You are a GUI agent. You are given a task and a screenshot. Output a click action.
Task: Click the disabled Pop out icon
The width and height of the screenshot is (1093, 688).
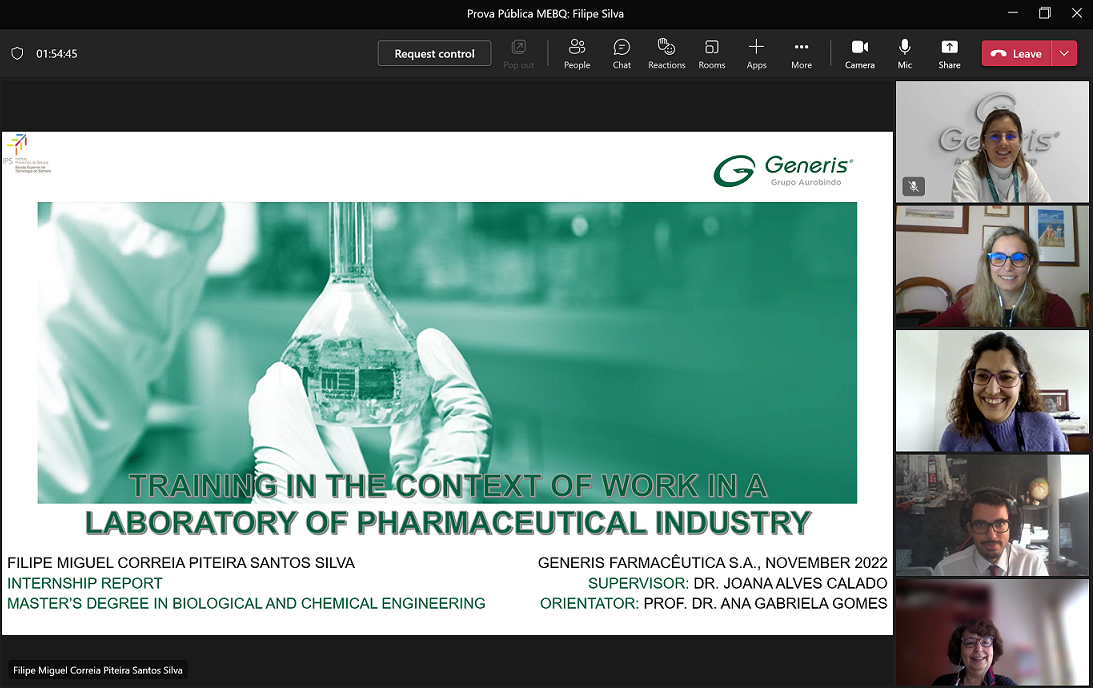coord(518,53)
